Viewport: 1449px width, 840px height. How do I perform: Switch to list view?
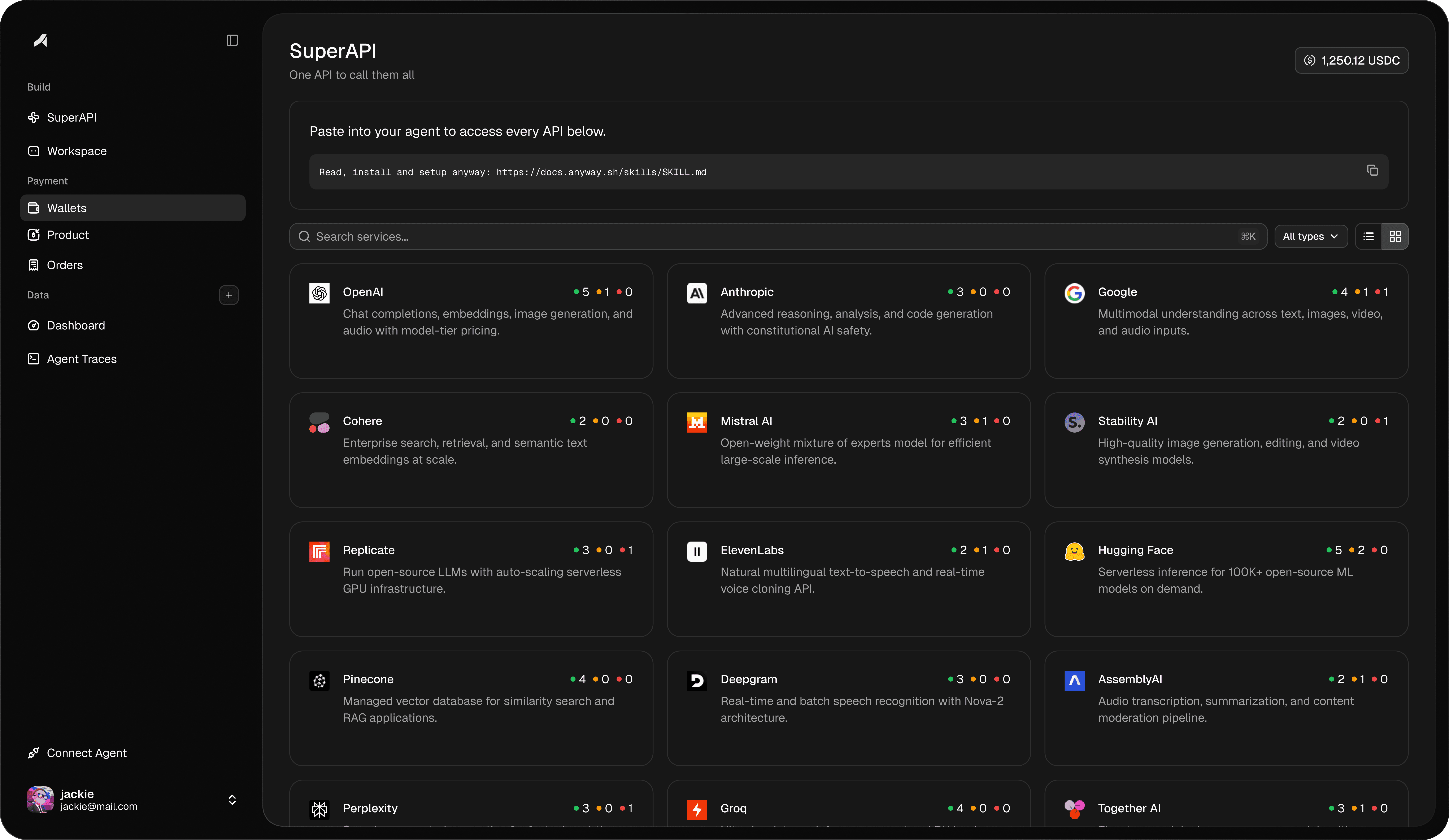(1368, 236)
